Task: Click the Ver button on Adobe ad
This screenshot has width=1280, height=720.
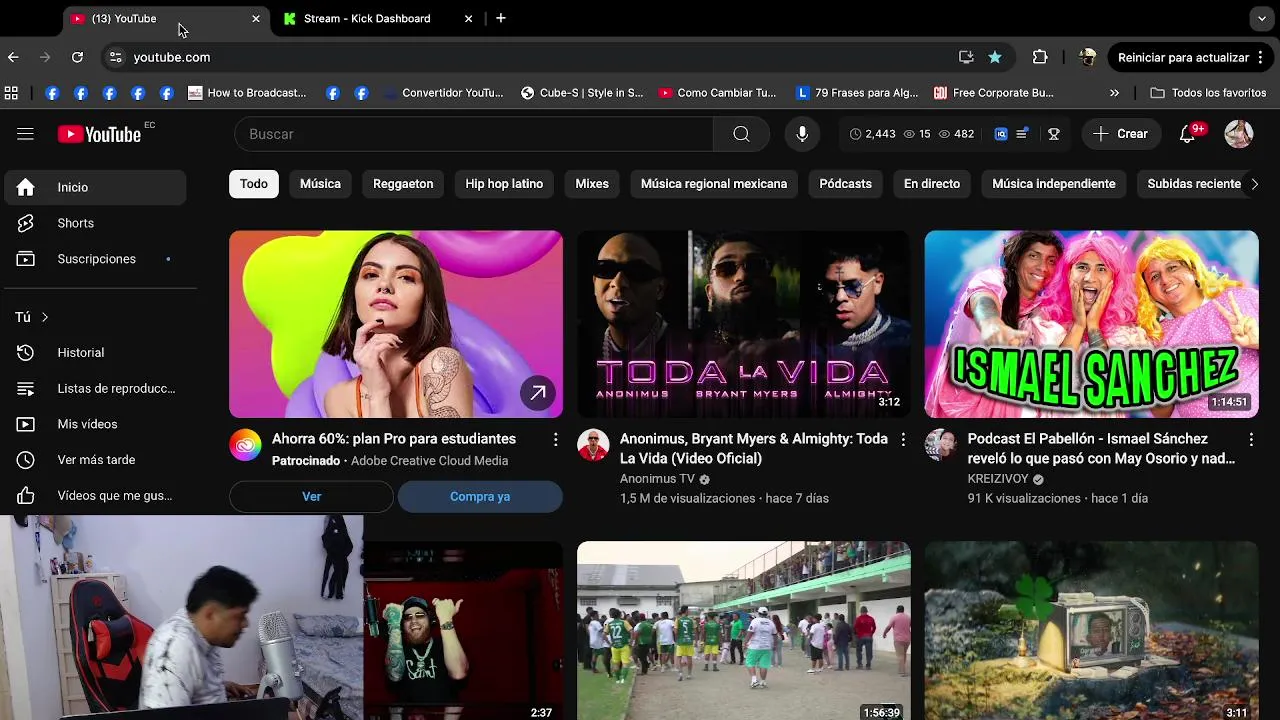Action: click(312, 497)
